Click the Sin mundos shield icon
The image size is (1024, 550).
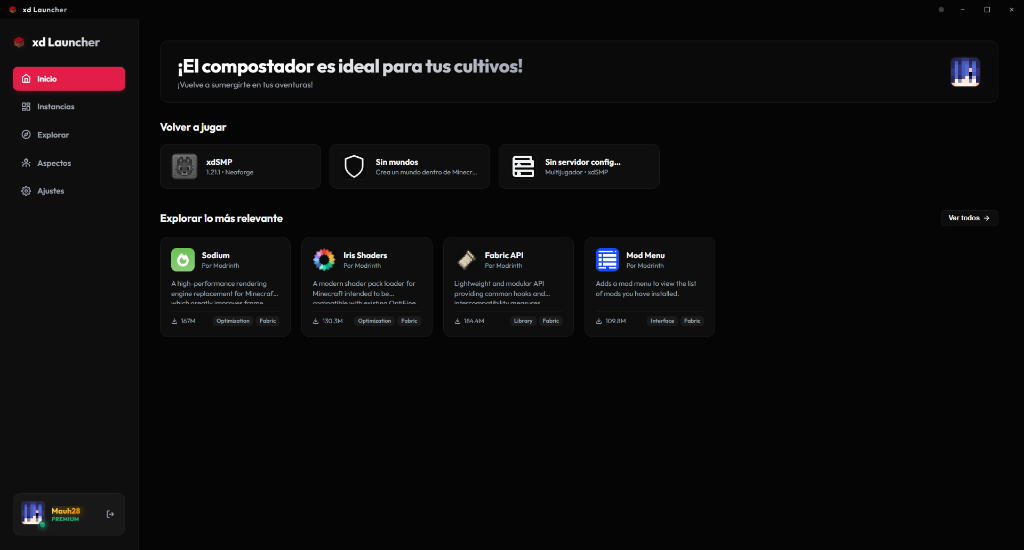click(x=354, y=167)
